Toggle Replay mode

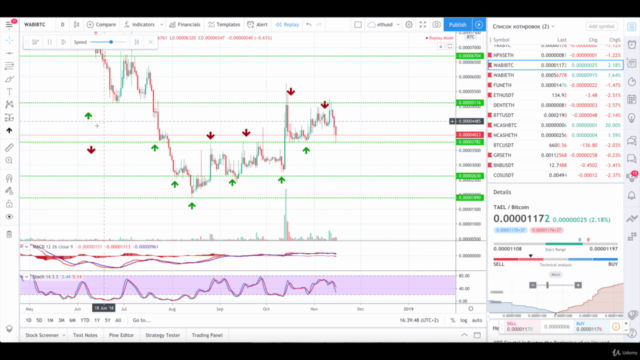pos(287,24)
